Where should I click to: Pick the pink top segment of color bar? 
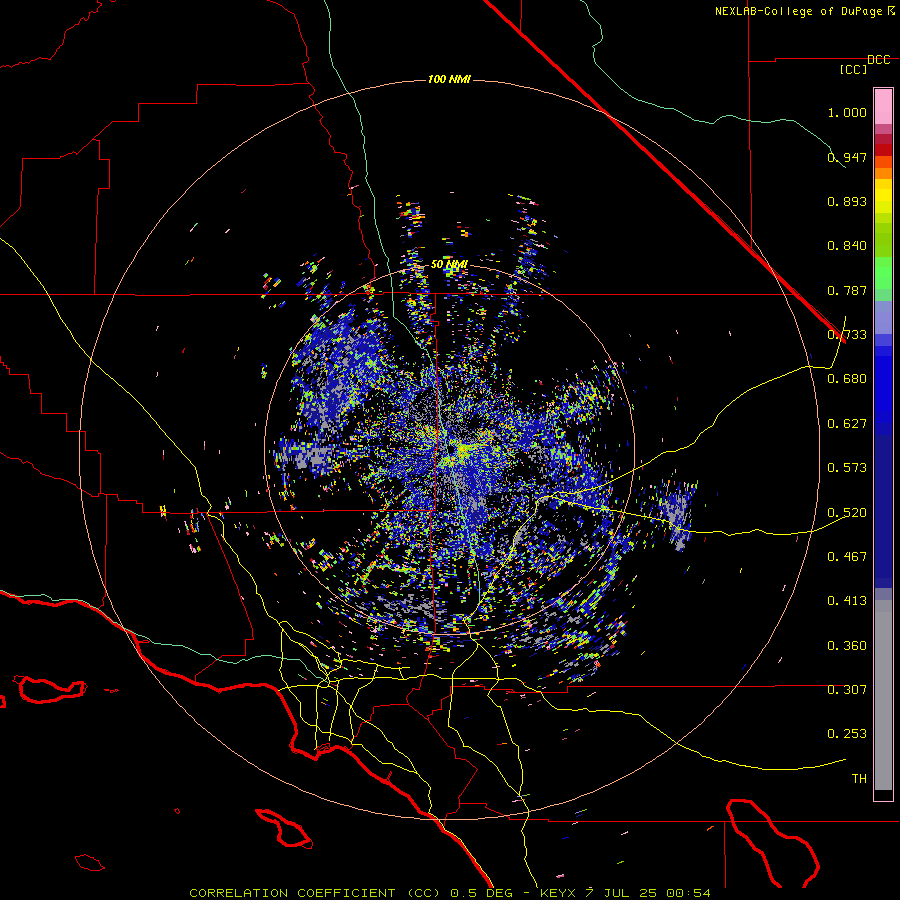coord(883,107)
